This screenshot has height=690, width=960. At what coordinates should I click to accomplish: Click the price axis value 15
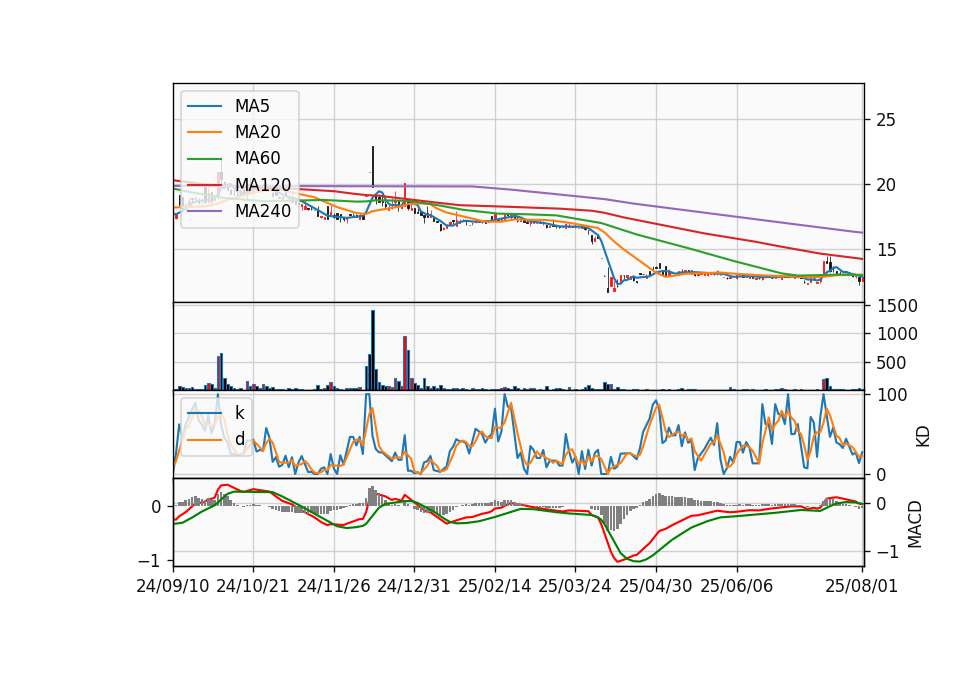pos(886,250)
